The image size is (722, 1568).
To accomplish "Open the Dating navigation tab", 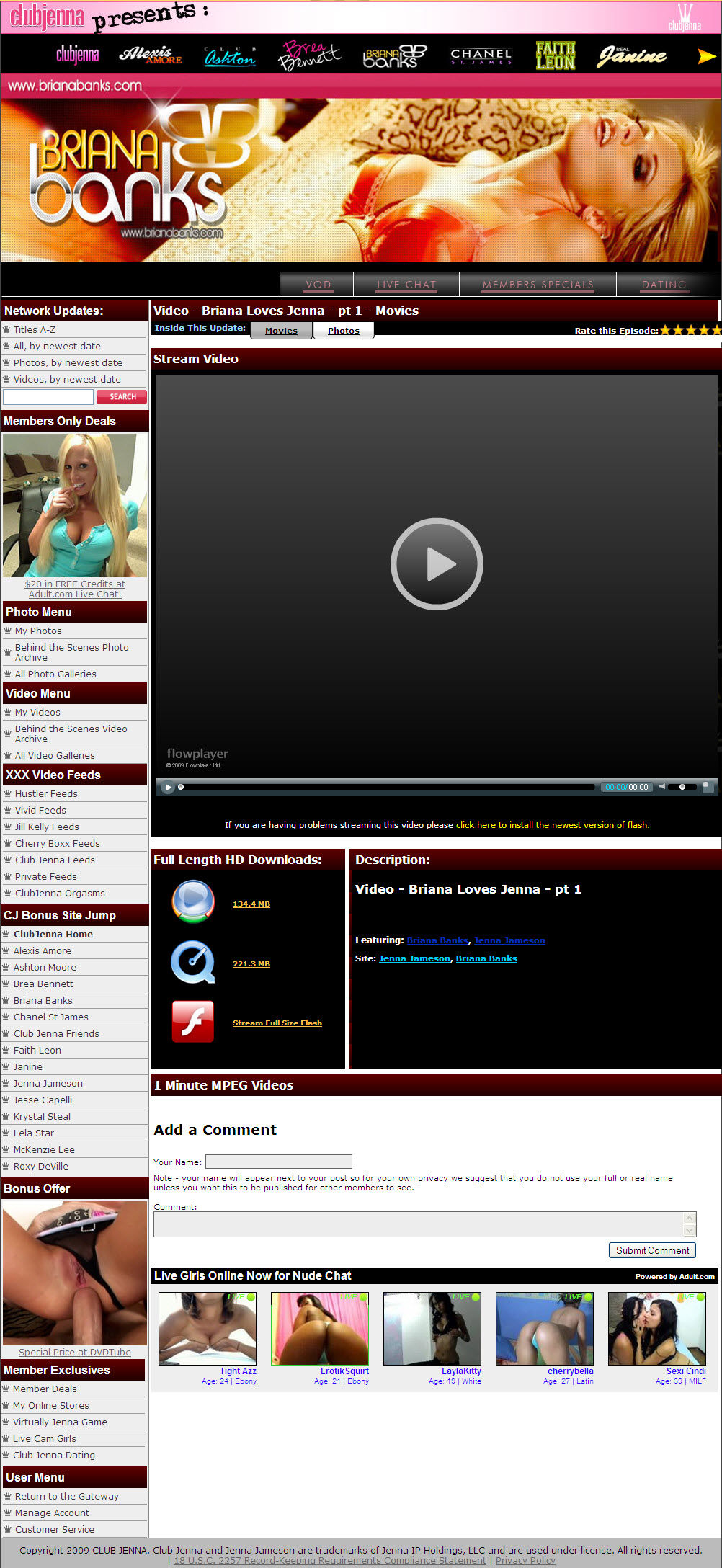I will [x=664, y=284].
